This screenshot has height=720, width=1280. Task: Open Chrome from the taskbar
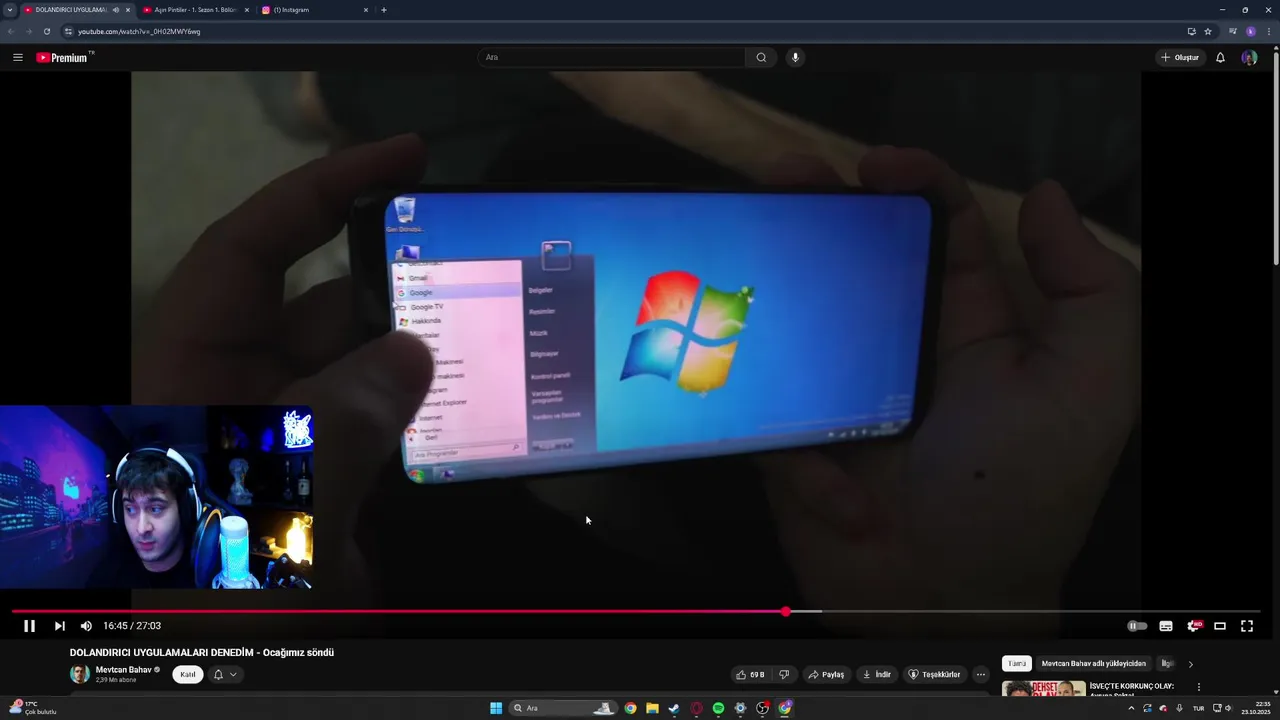(x=630, y=708)
